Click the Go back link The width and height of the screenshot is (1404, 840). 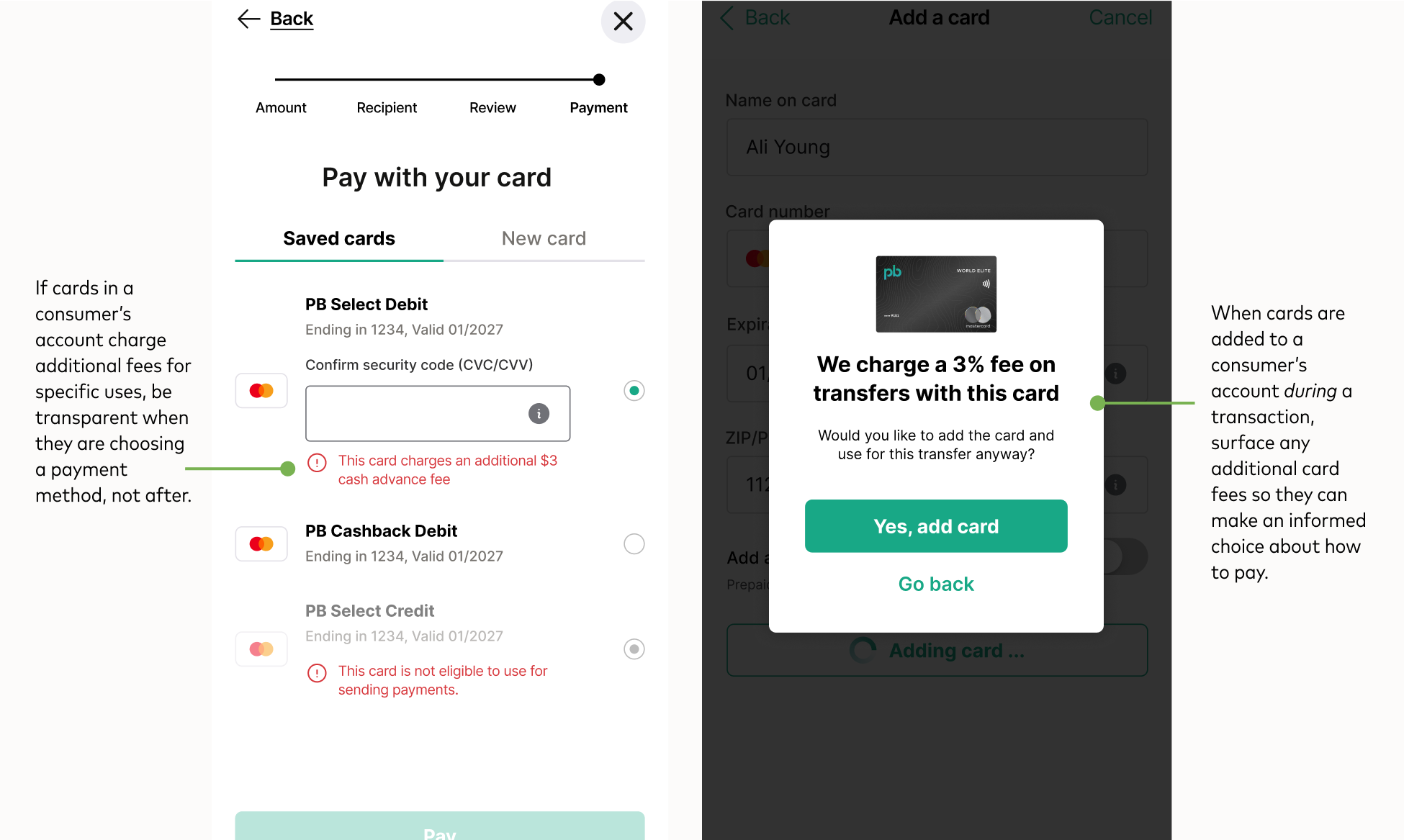click(936, 584)
